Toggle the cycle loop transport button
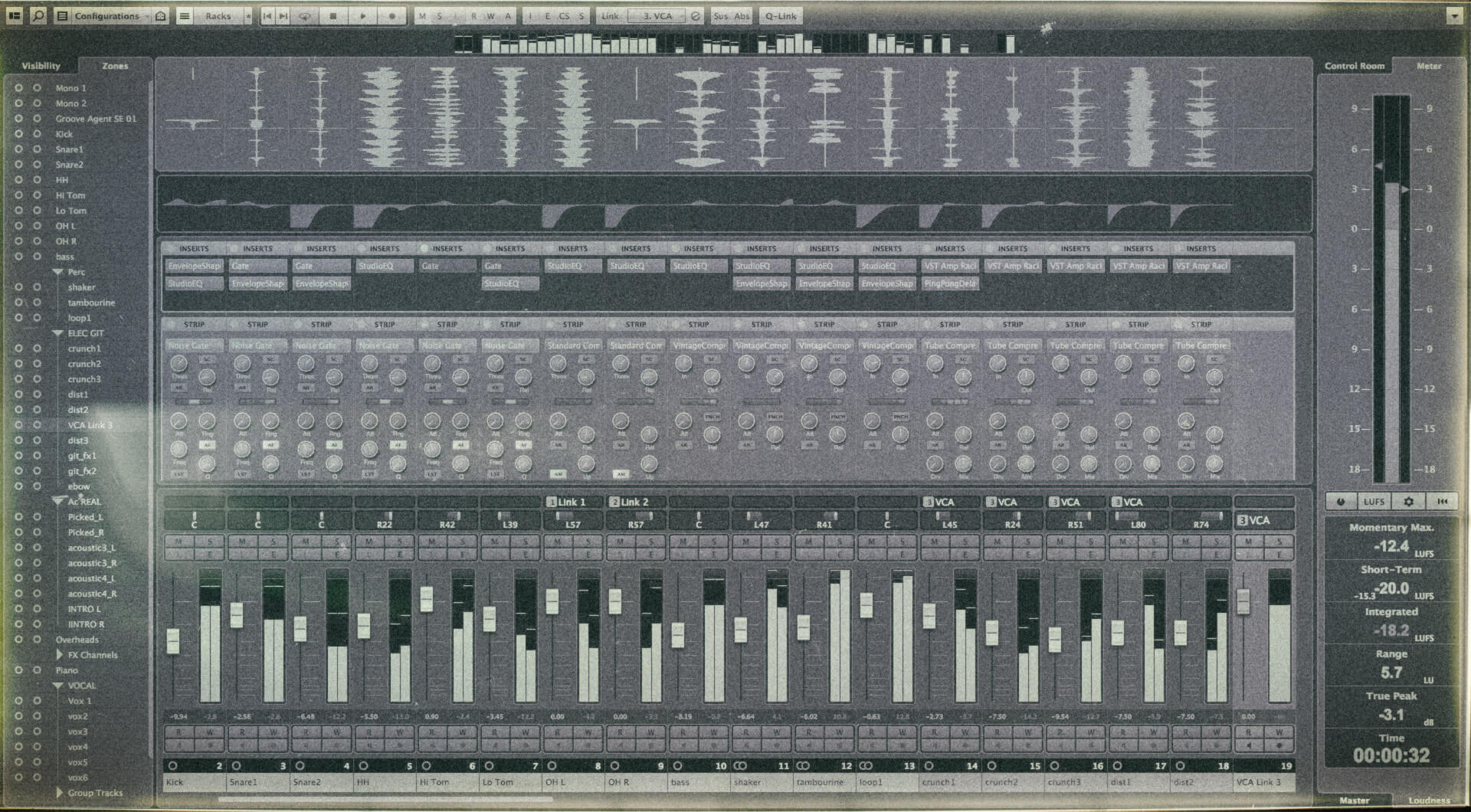Image resolution: width=1471 pixels, height=812 pixels. coord(304,15)
